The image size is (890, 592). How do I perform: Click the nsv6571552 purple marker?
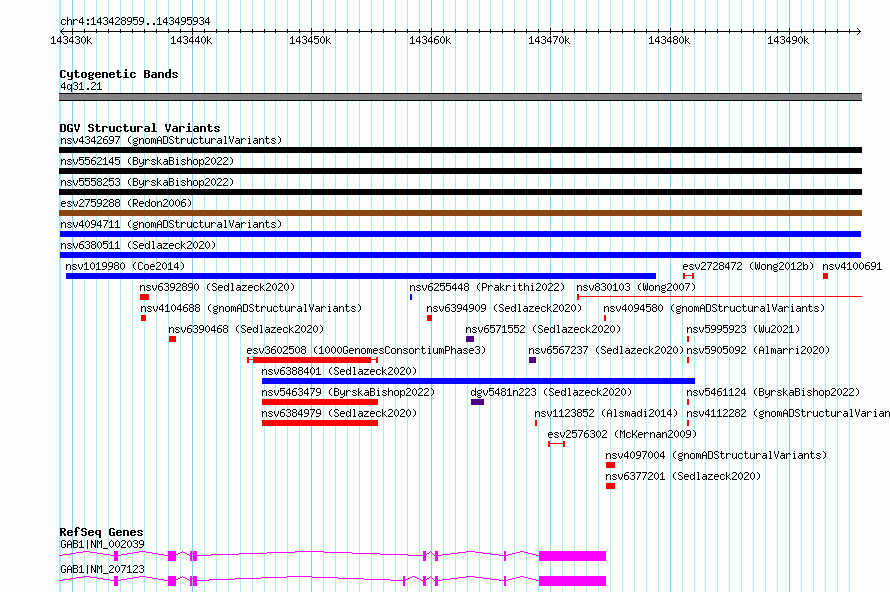[470, 339]
